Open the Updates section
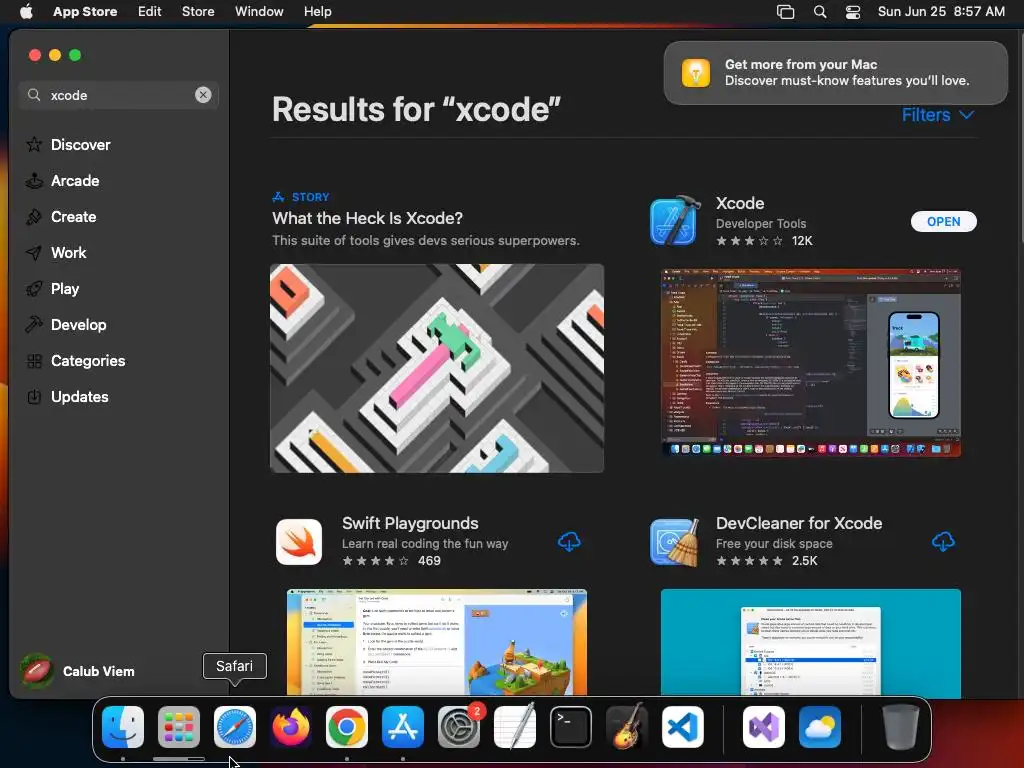This screenshot has height=768, width=1024. point(67,396)
